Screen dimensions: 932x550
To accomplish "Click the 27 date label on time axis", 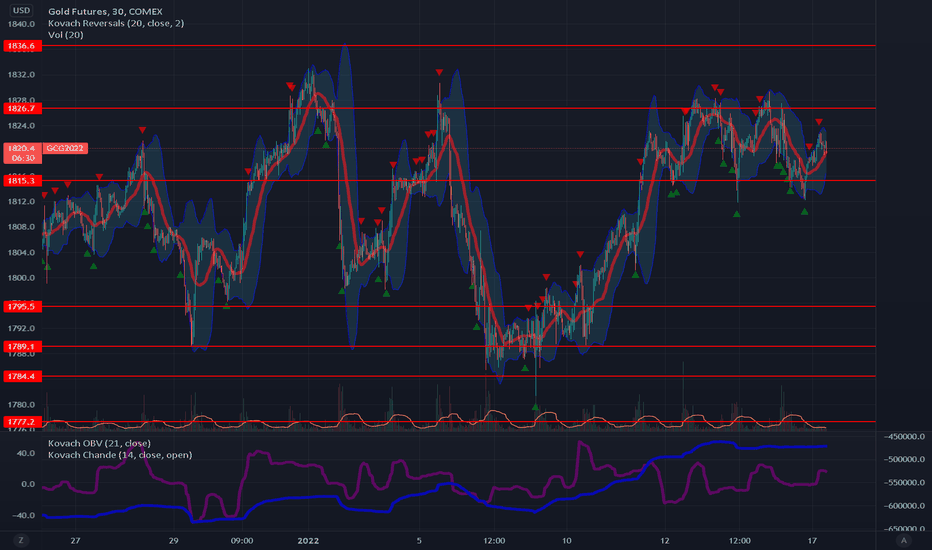I will (x=75, y=540).
